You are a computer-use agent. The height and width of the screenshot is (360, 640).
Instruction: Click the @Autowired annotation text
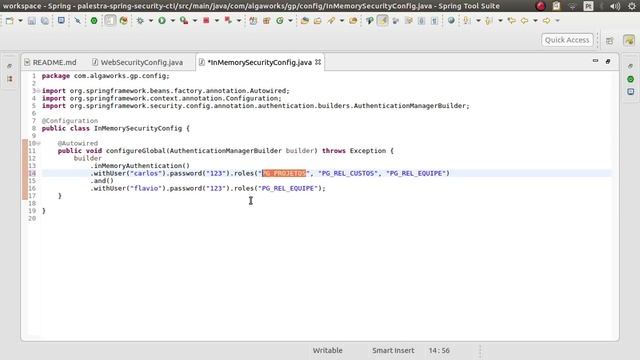tap(78, 143)
